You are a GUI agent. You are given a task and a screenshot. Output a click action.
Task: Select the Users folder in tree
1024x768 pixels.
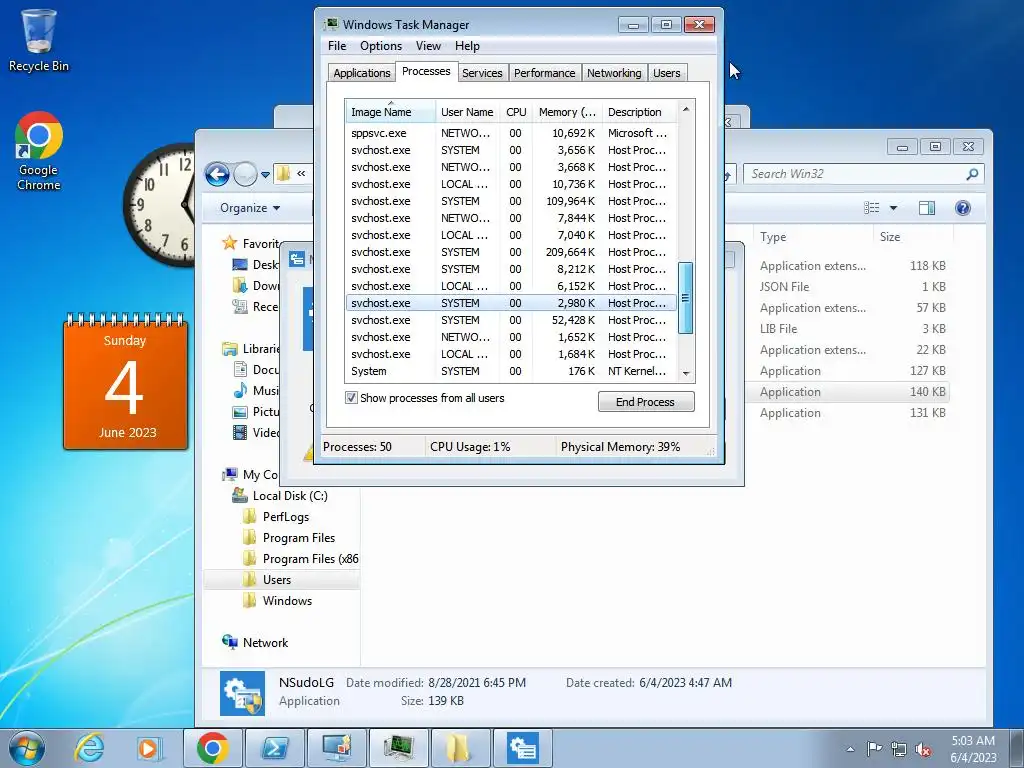[276, 579]
